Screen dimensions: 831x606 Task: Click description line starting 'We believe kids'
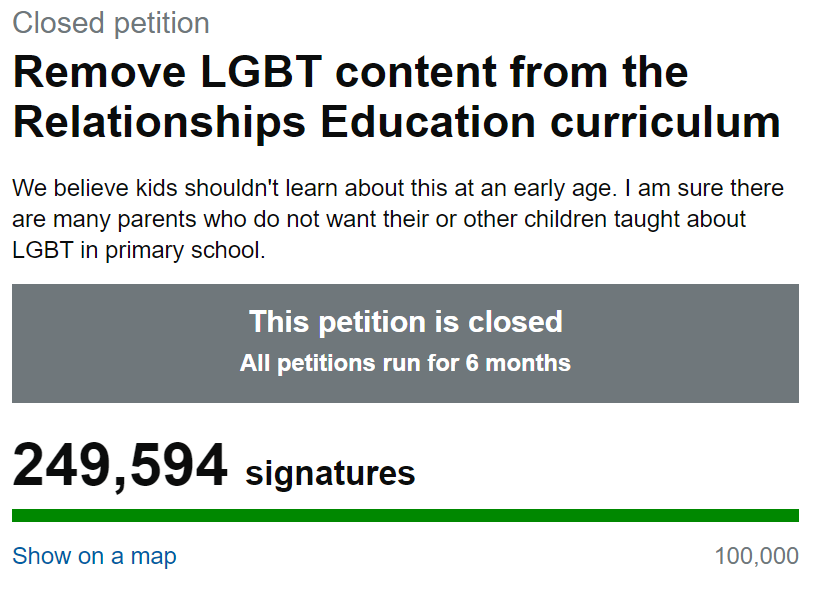point(398,188)
